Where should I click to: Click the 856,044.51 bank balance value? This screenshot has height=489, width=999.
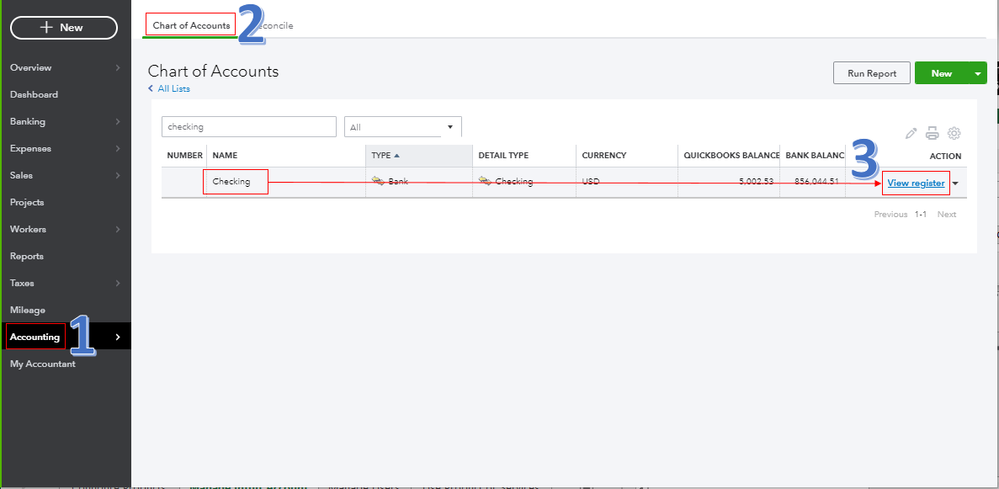coord(816,181)
